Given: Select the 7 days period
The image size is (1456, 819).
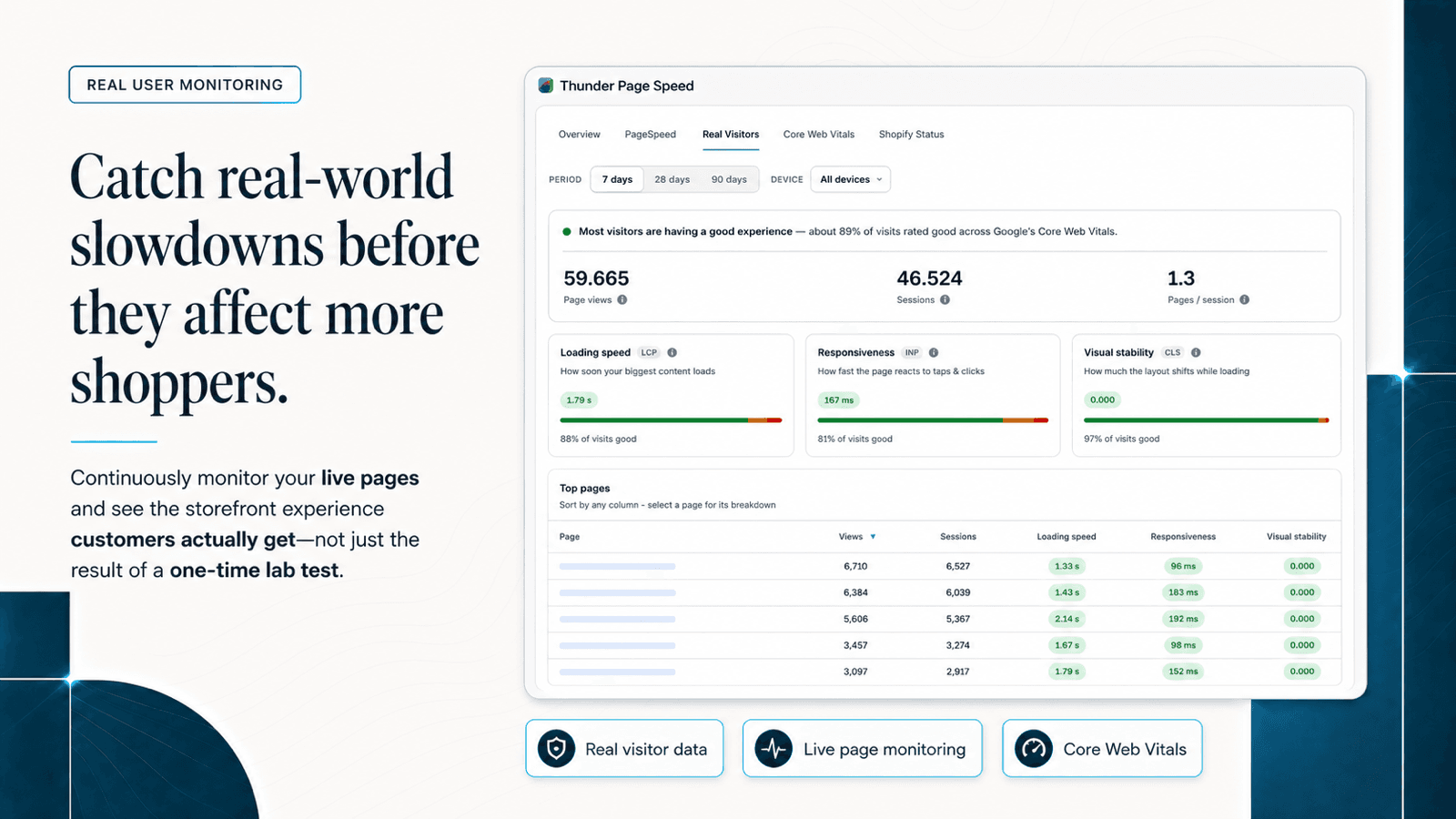Looking at the screenshot, I should coord(617,179).
